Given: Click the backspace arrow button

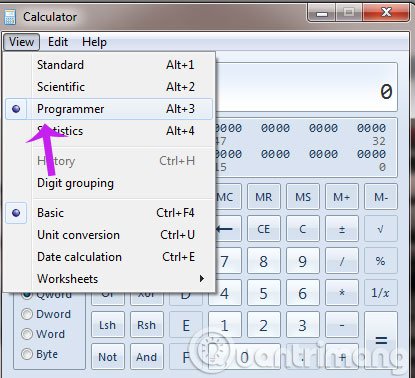Looking at the screenshot, I should tap(228, 229).
